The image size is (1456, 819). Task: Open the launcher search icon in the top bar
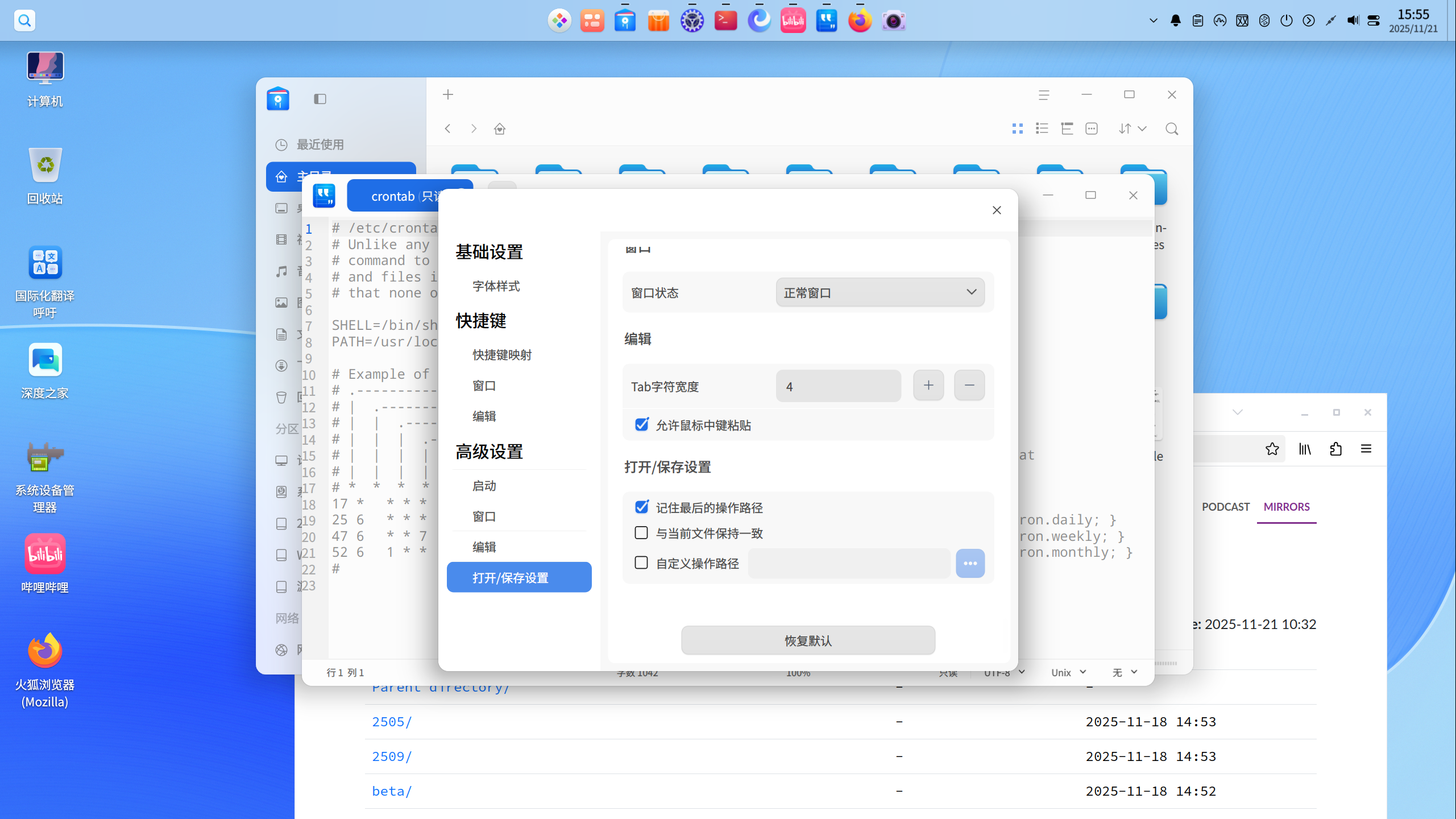[24, 20]
